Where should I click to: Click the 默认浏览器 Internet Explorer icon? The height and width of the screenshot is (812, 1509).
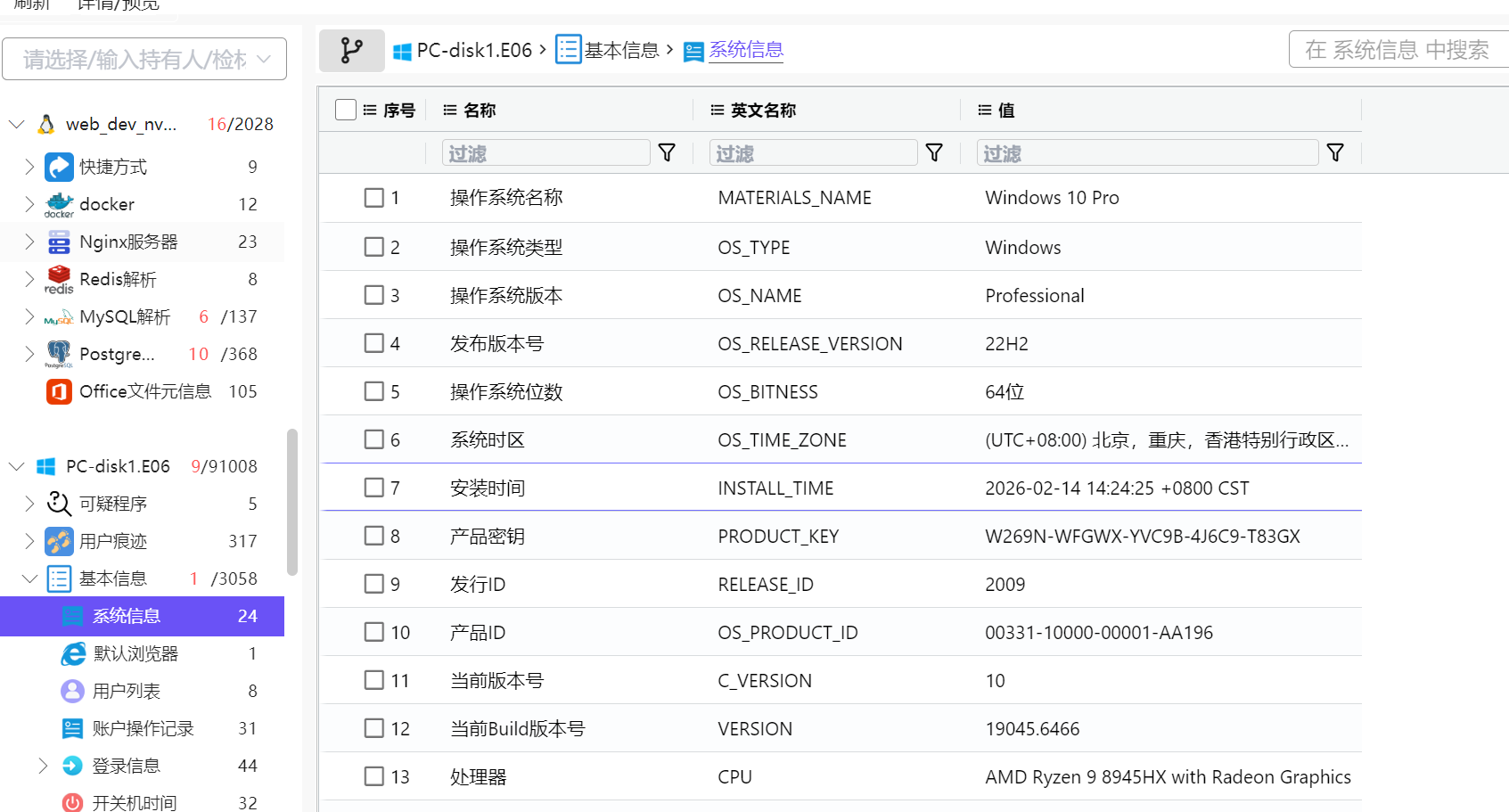point(73,653)
